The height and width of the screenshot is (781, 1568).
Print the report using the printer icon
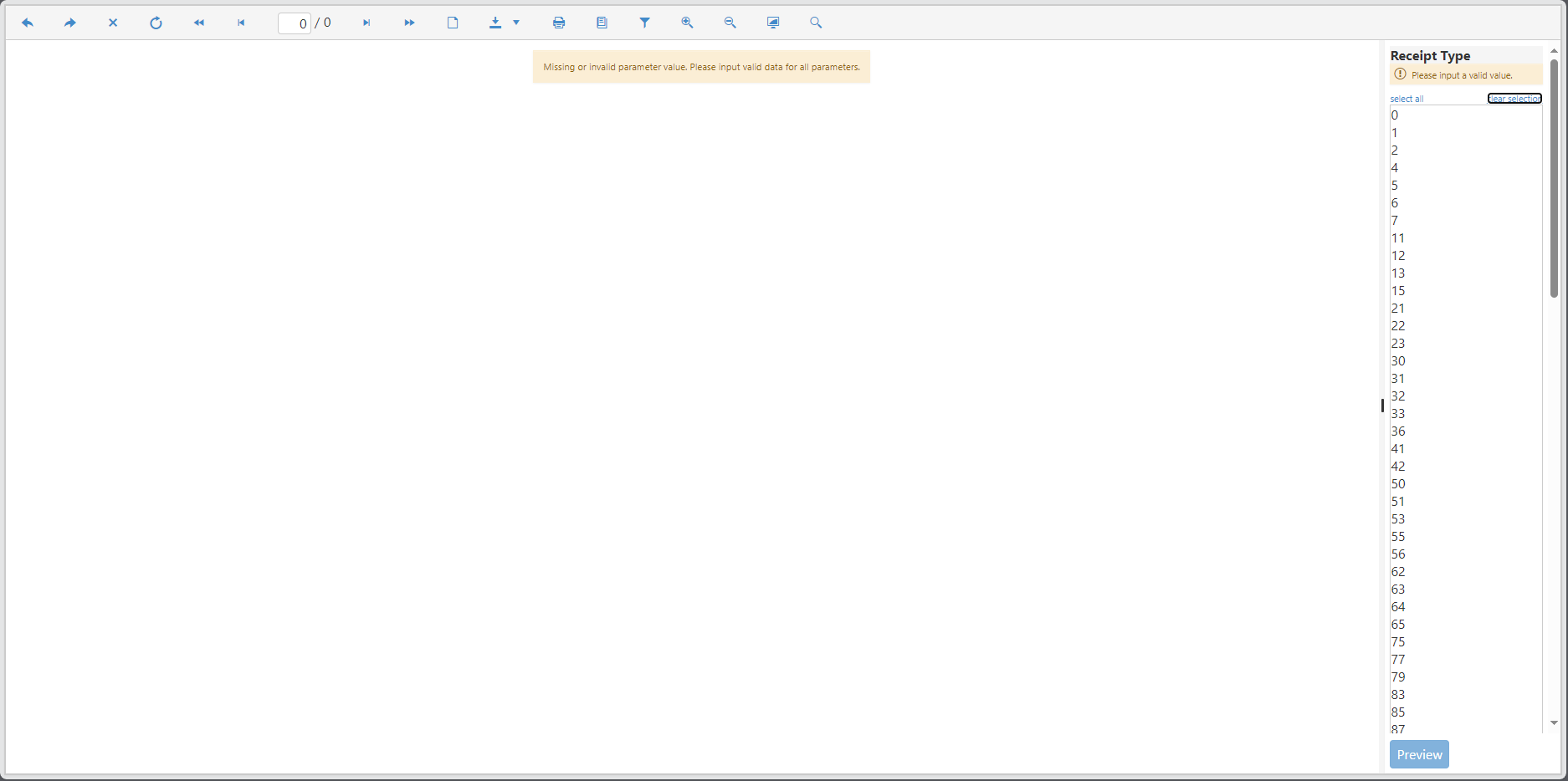coord(559,23)
